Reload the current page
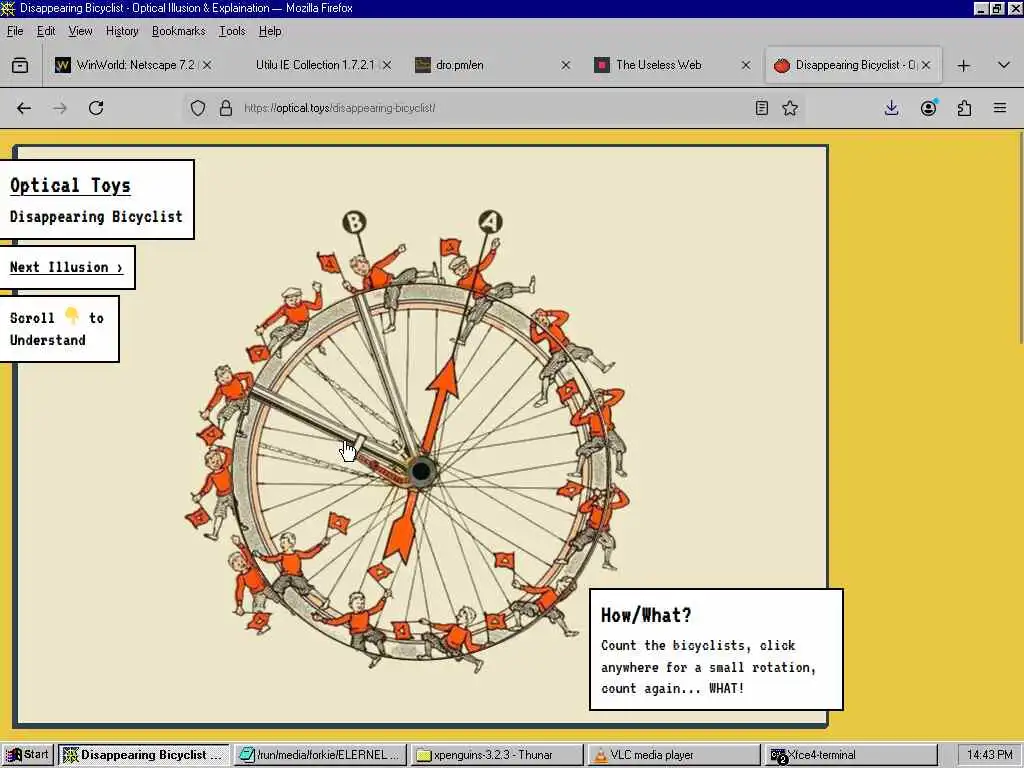The image size is (1024, 768). point(96,108)
